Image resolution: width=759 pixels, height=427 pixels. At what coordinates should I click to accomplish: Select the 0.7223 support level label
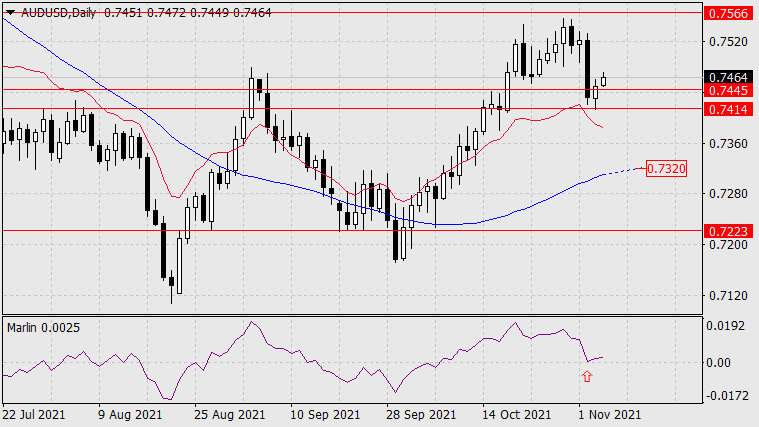728,231
